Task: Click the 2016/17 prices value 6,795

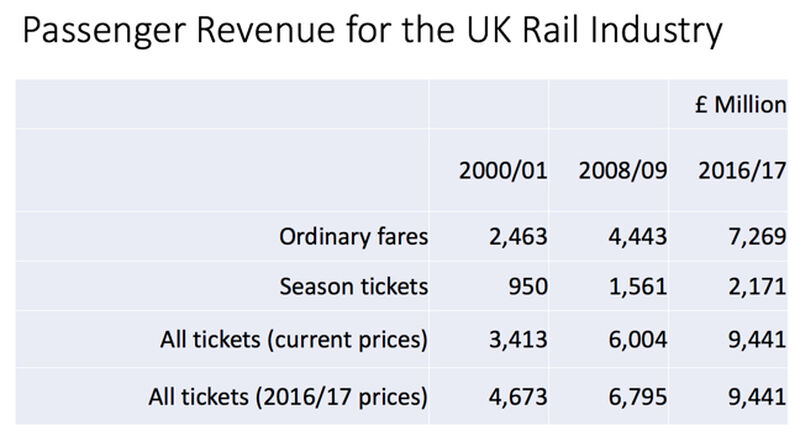Action: pyautogui.click(x=638, y=397)
